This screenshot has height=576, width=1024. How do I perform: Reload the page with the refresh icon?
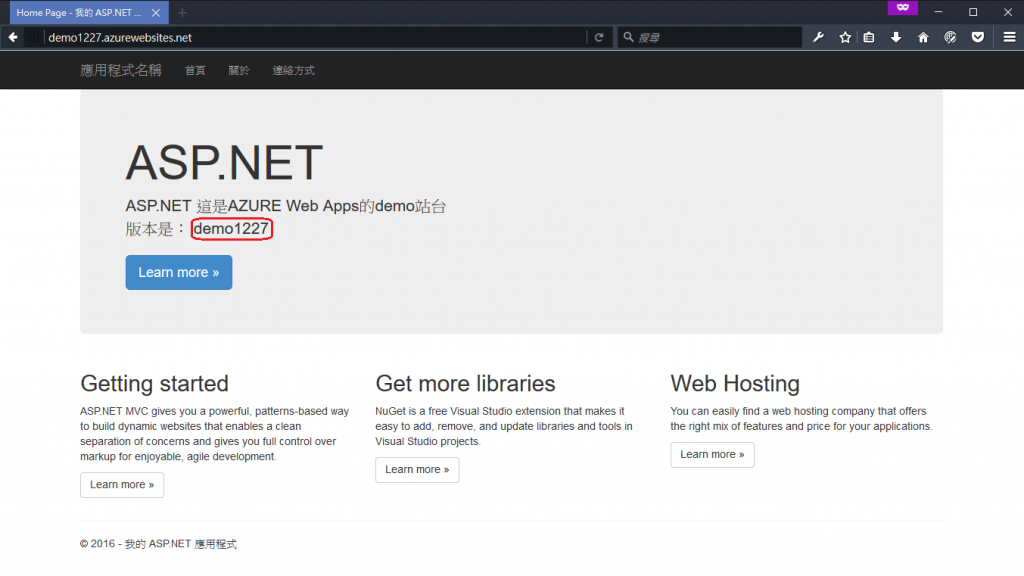tap(599, 37)
